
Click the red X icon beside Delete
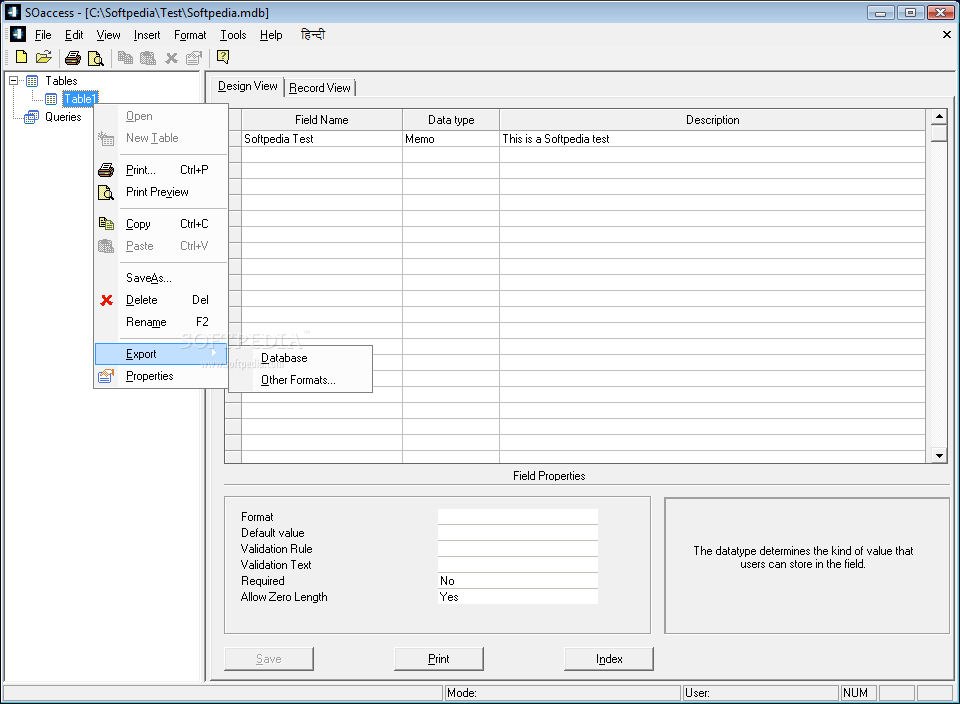click(x=107, y=300)
